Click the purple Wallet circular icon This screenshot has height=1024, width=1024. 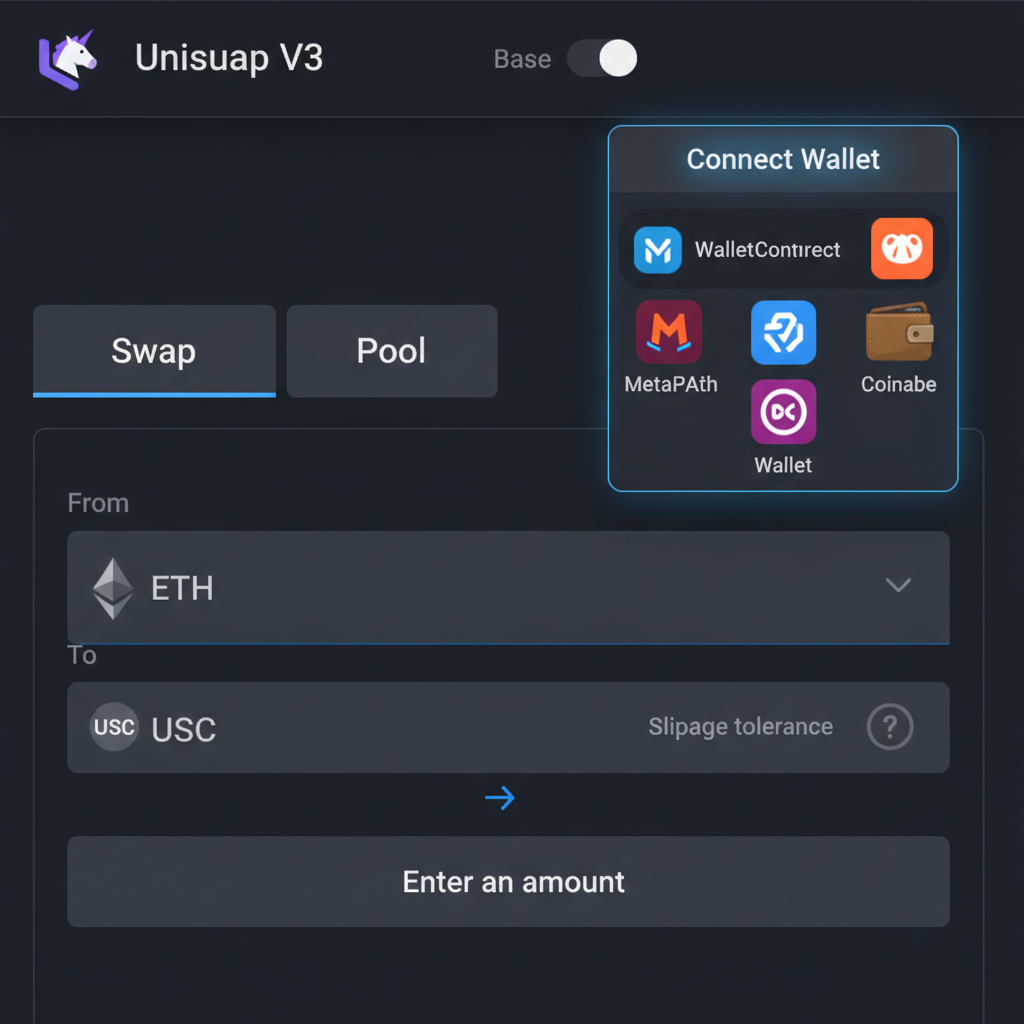click(x=783, y=412)
